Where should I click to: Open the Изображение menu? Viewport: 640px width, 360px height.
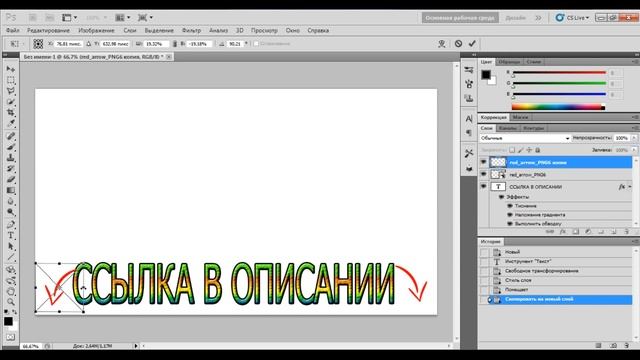coord(96,30)
